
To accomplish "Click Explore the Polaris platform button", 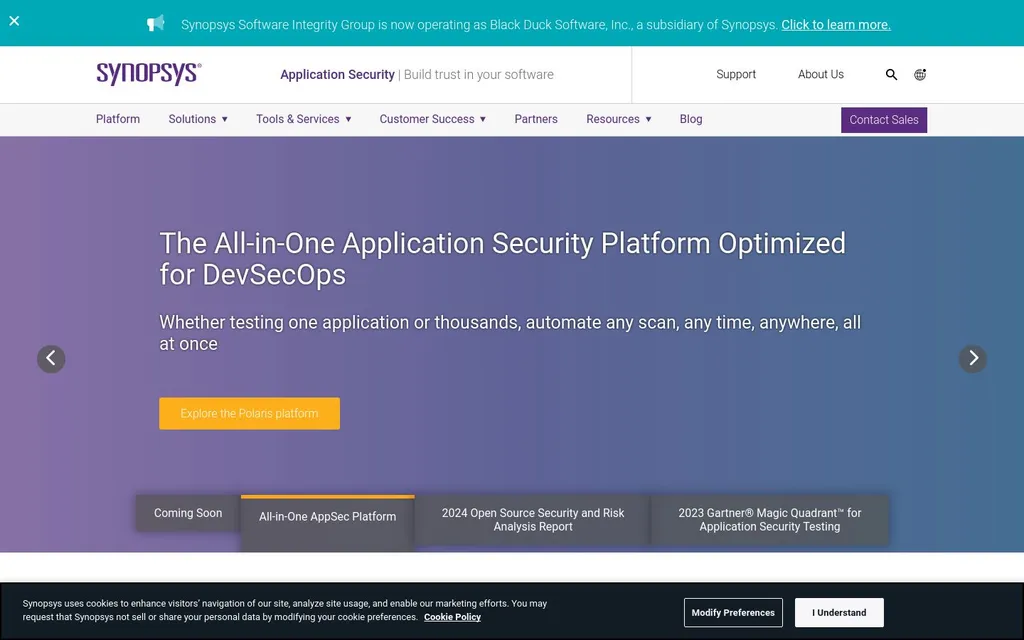I will 249,414.
